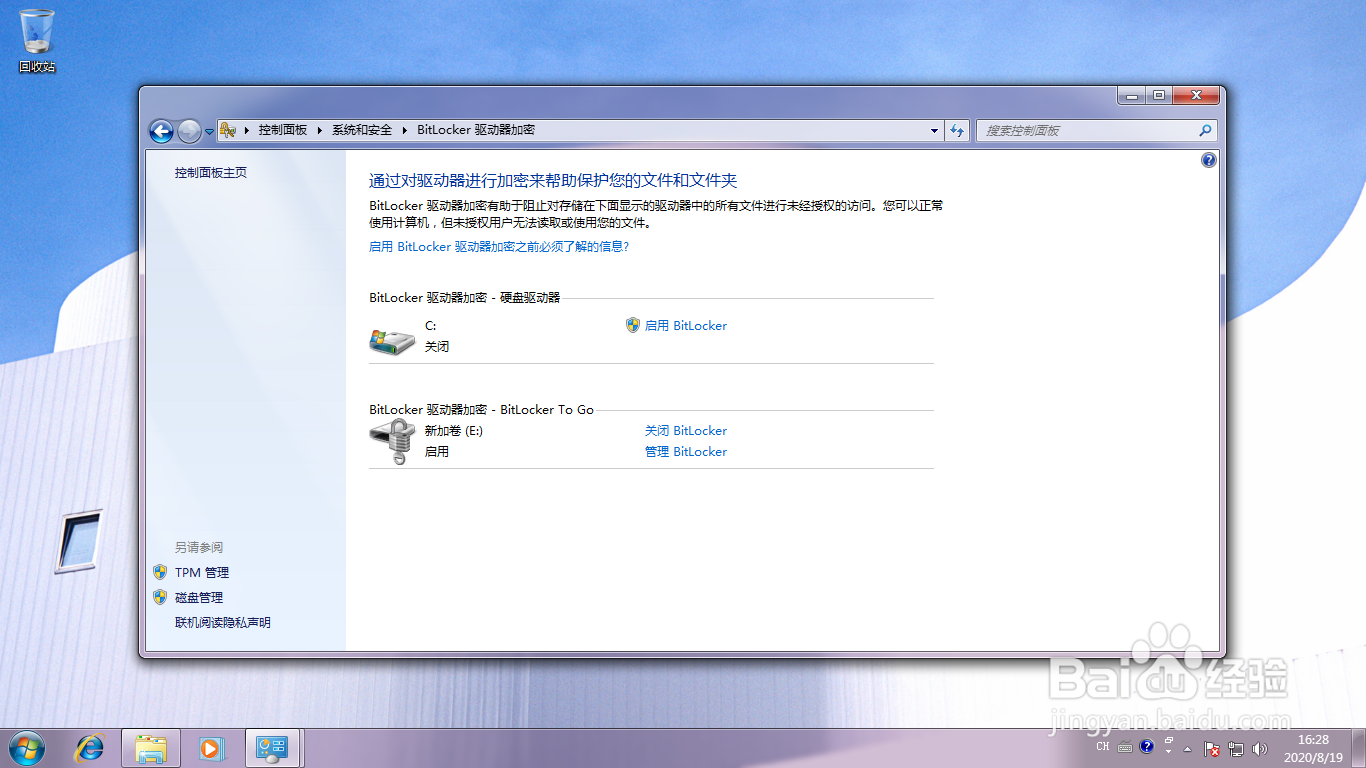Viewport: 1366px width, 768px height.
Task: Open the Windows Start orb
Action: pos(27,747)
